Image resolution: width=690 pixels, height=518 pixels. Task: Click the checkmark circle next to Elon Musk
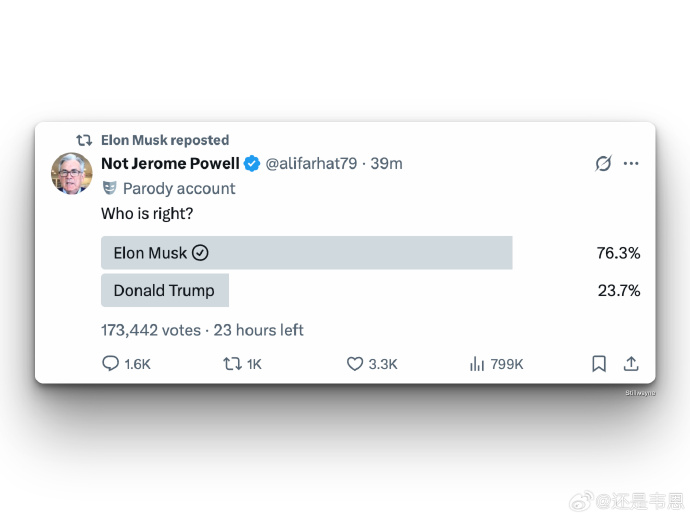[x=200, y=253]
